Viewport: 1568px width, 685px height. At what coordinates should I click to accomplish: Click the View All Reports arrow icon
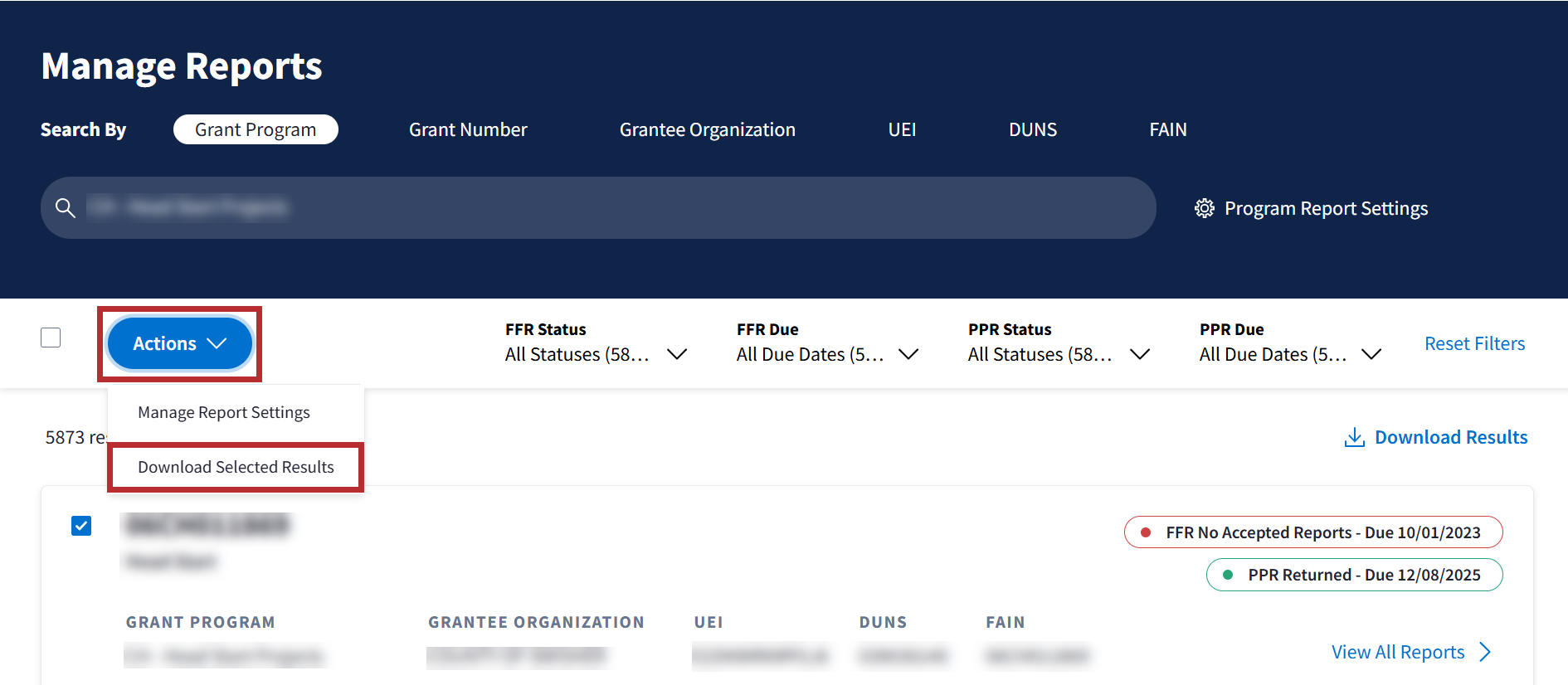pos(1485,653)
